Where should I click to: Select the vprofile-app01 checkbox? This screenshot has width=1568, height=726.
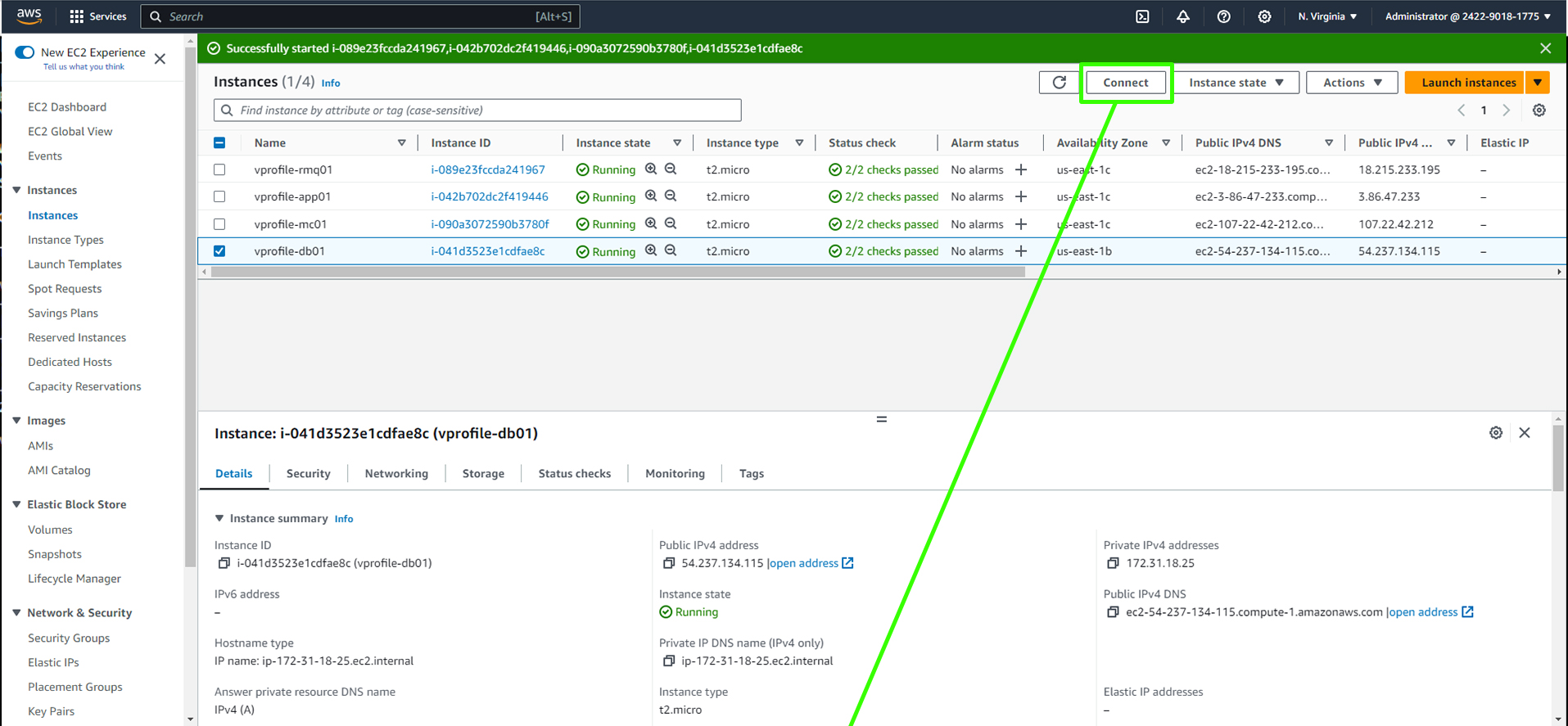(x=219, y=196)
